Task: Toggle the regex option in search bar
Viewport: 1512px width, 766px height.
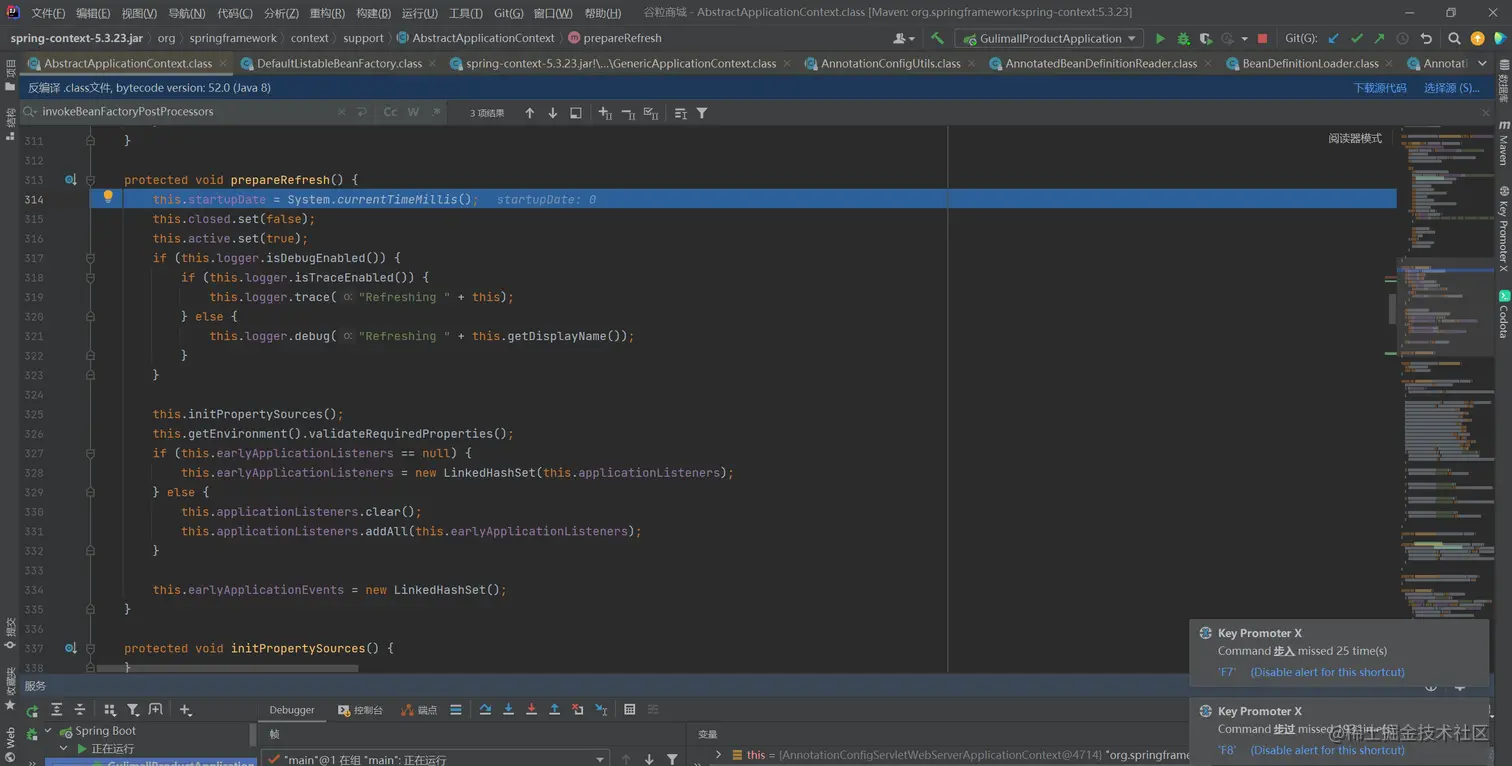Action: (435, 112)
